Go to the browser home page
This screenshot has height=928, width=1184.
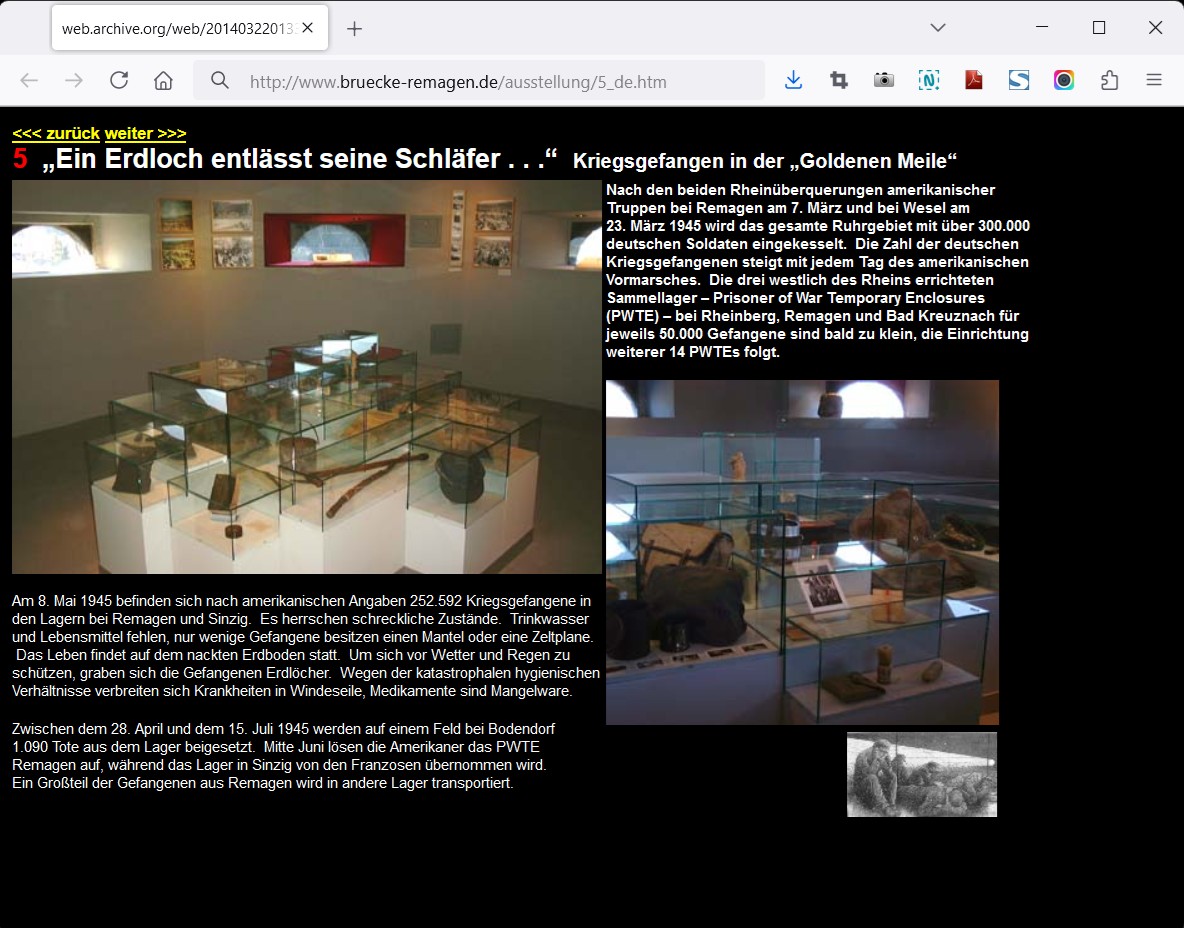(x=164, y=81)
